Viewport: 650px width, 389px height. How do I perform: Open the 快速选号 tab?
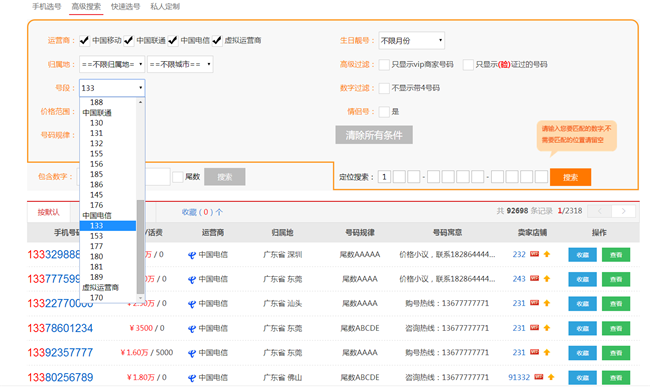click(x=125, y=7)
